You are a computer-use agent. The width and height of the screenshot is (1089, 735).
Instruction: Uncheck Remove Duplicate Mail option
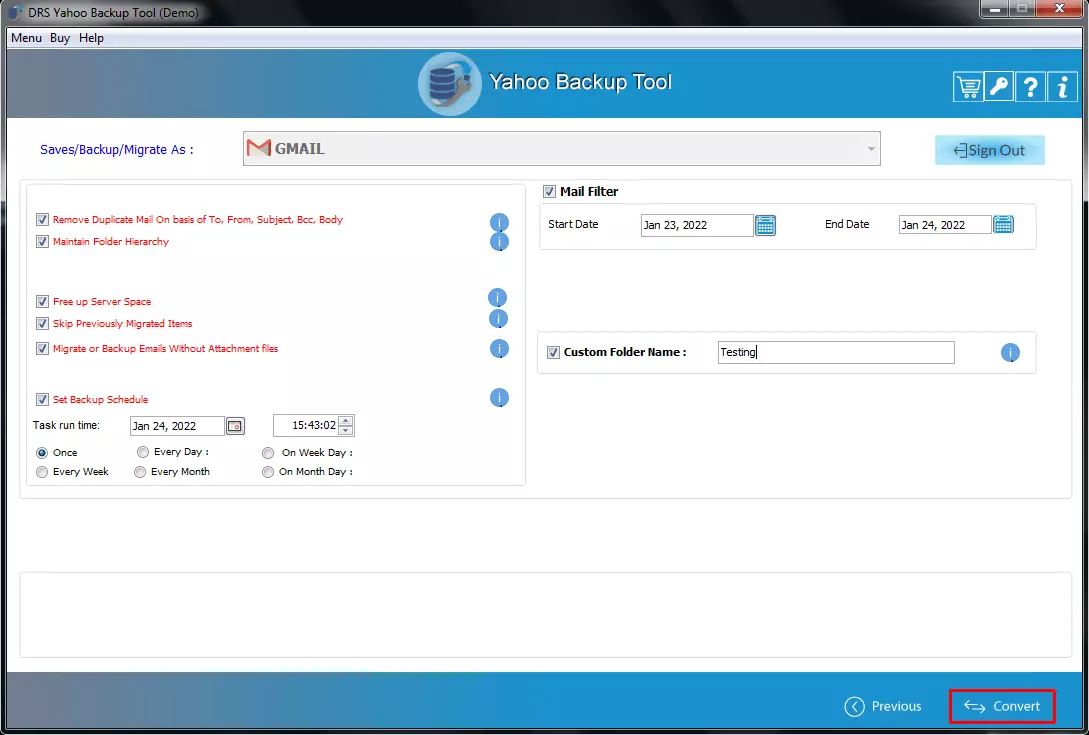pyautogui.click(x=42, y=220)
